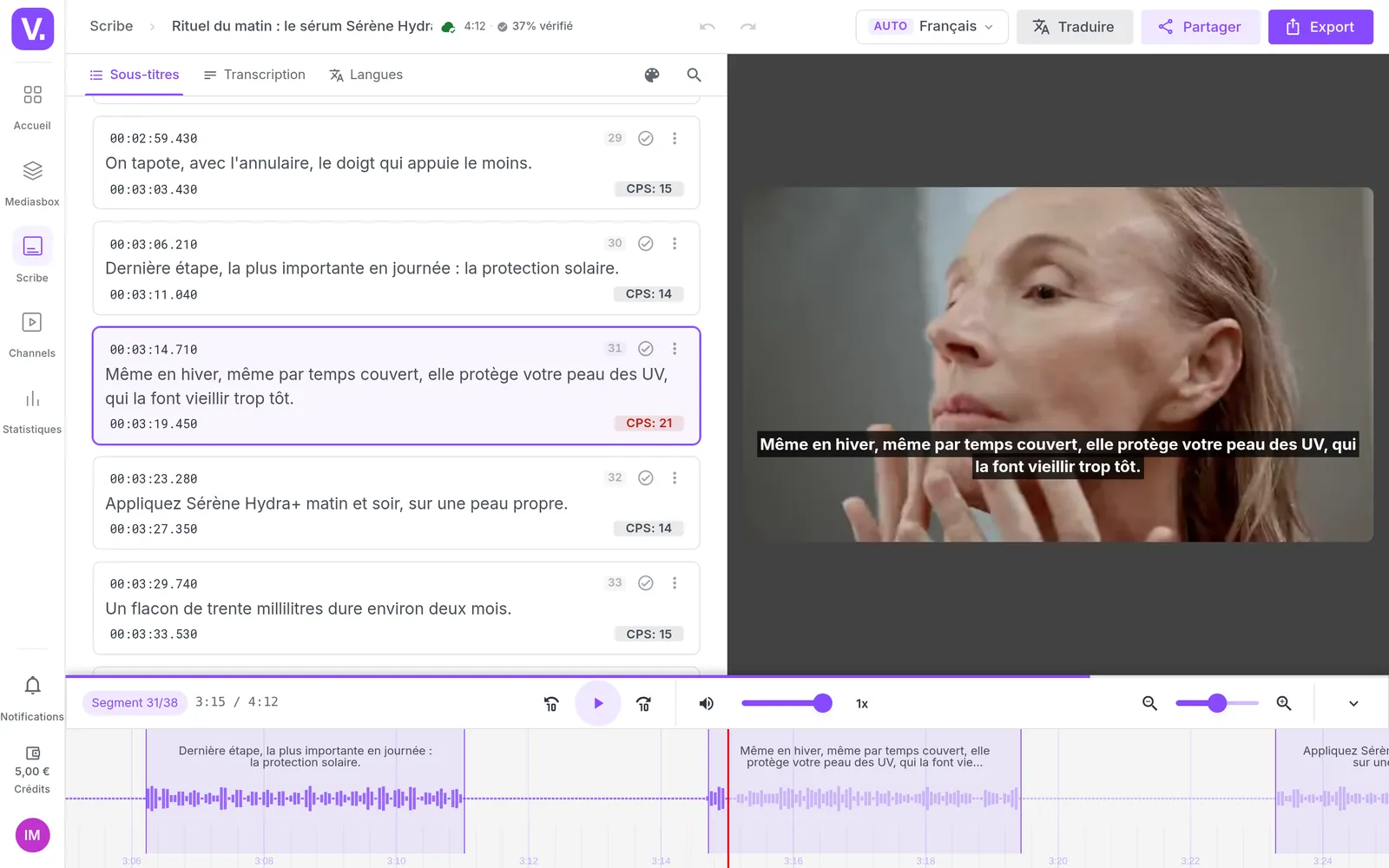Redo the last edit
The image size is (1389, 868).
pyautogui.click(x=747, y=27)
